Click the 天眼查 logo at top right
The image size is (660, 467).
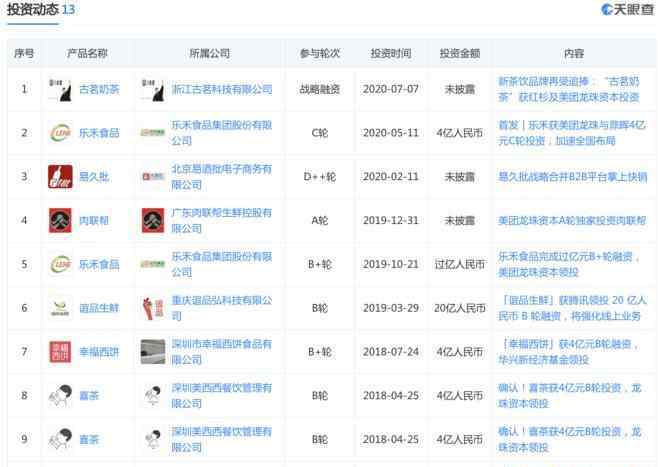tap(628, 10)
